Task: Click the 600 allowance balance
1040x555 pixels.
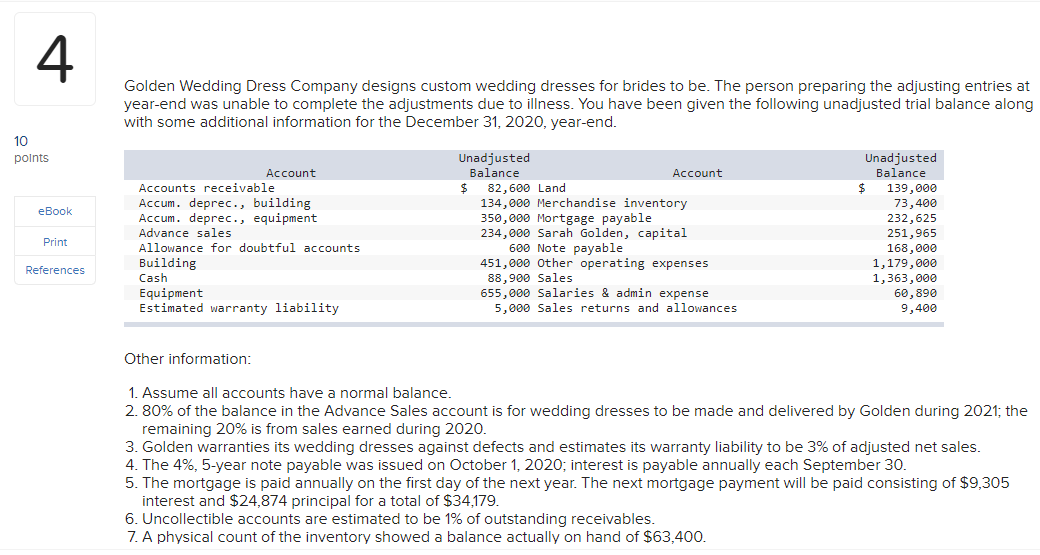Action: (519, 248)
